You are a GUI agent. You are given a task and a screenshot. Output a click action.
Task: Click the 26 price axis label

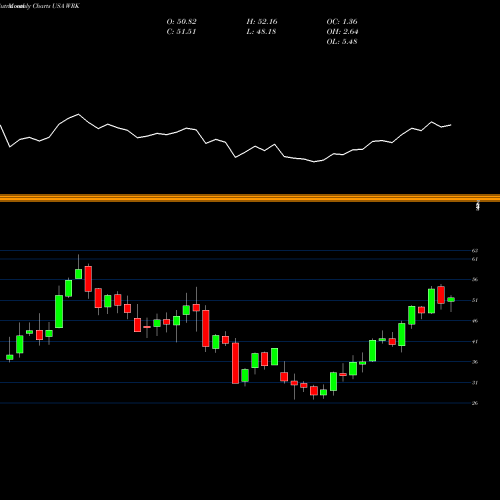(475, 403)
